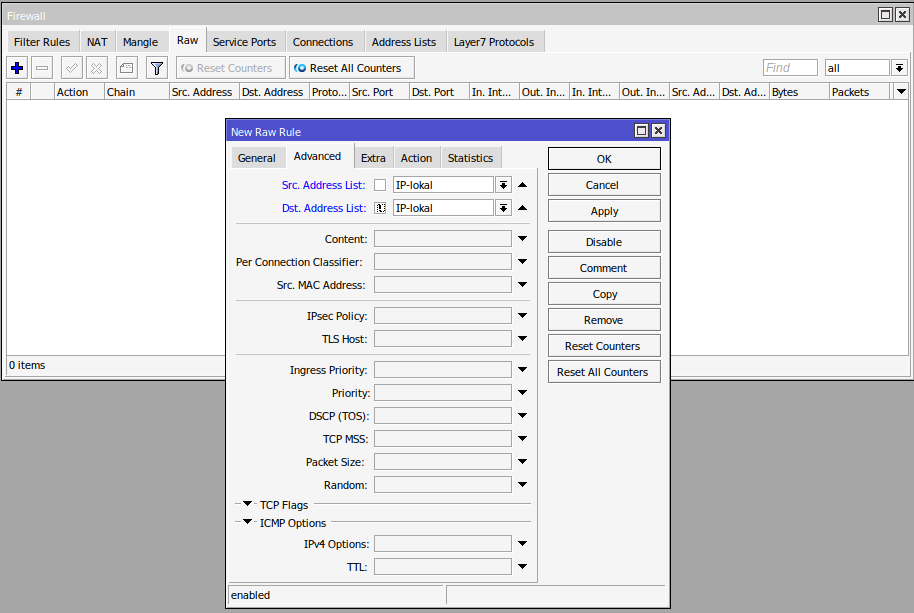The height and width of the screenshot is (613, 914).
Task: Click the Disable button
Action: (604, 242)
